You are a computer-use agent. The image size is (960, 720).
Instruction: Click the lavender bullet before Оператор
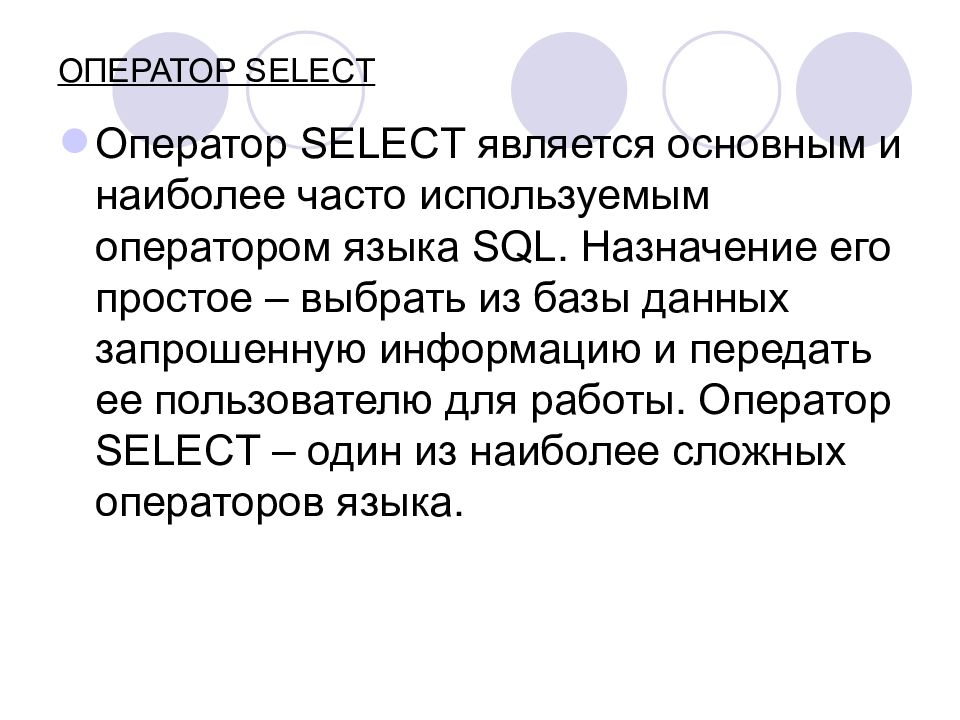click(75, 141)
